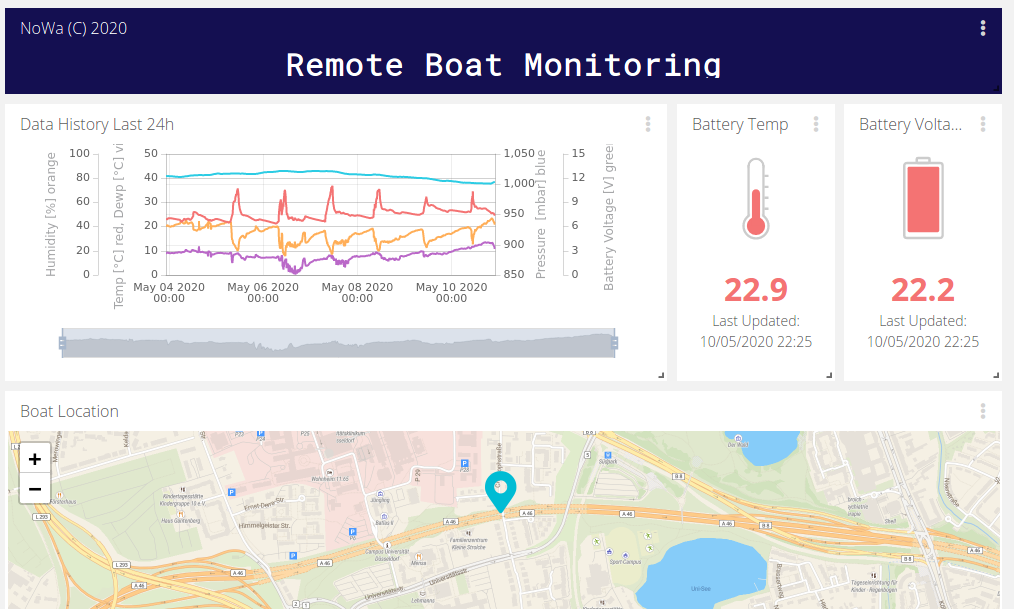Click the thermometer icon in Battery Temp
The height and width of the screenshot is (609, 1014).
point(755,198)
